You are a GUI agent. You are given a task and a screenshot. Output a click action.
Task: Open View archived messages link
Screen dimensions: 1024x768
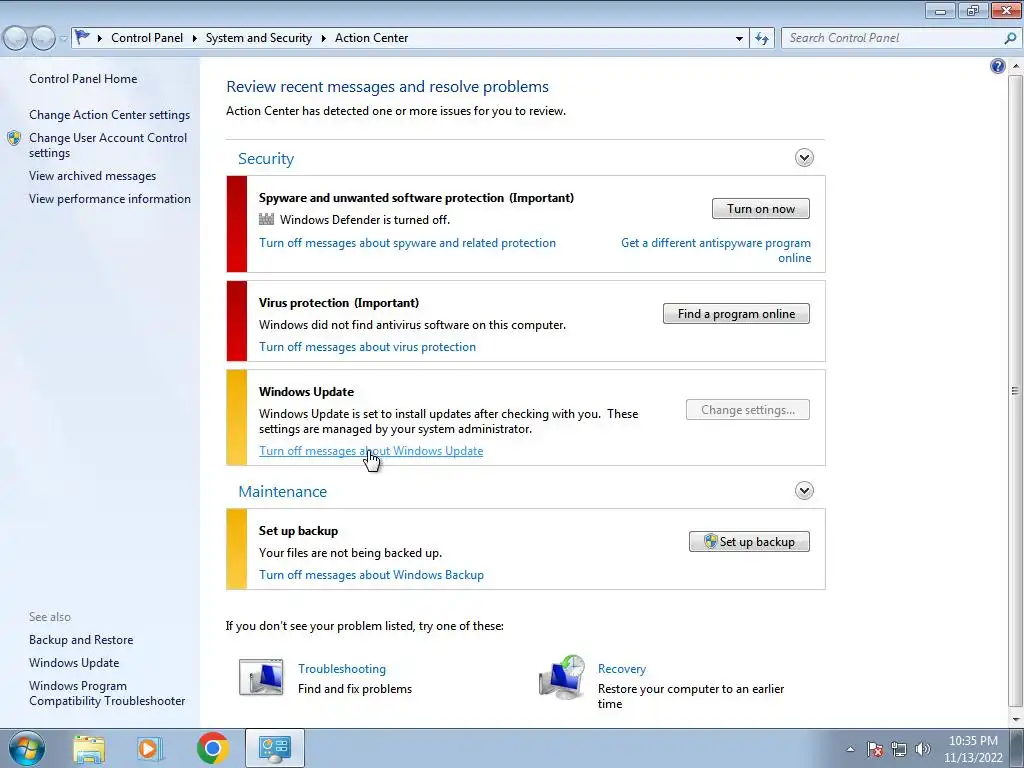(x=93, y=176)
